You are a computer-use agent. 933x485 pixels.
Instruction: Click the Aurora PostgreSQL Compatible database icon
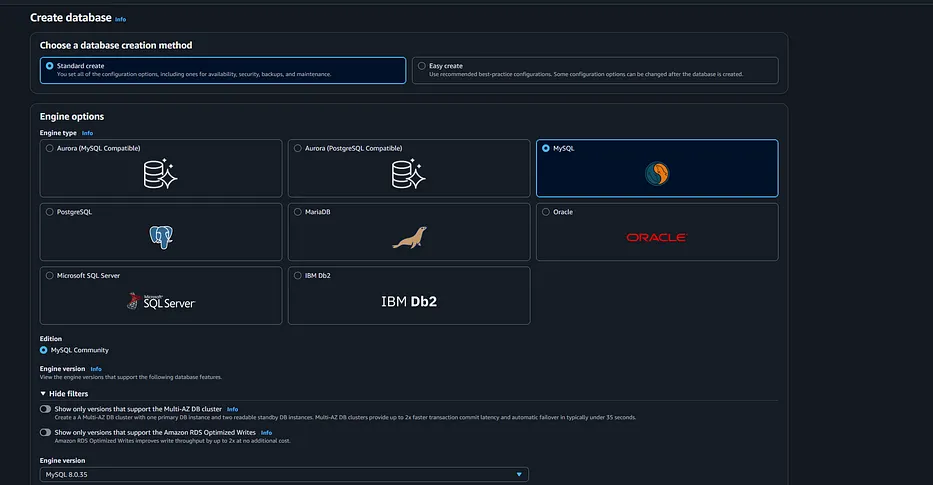point(408,174)
